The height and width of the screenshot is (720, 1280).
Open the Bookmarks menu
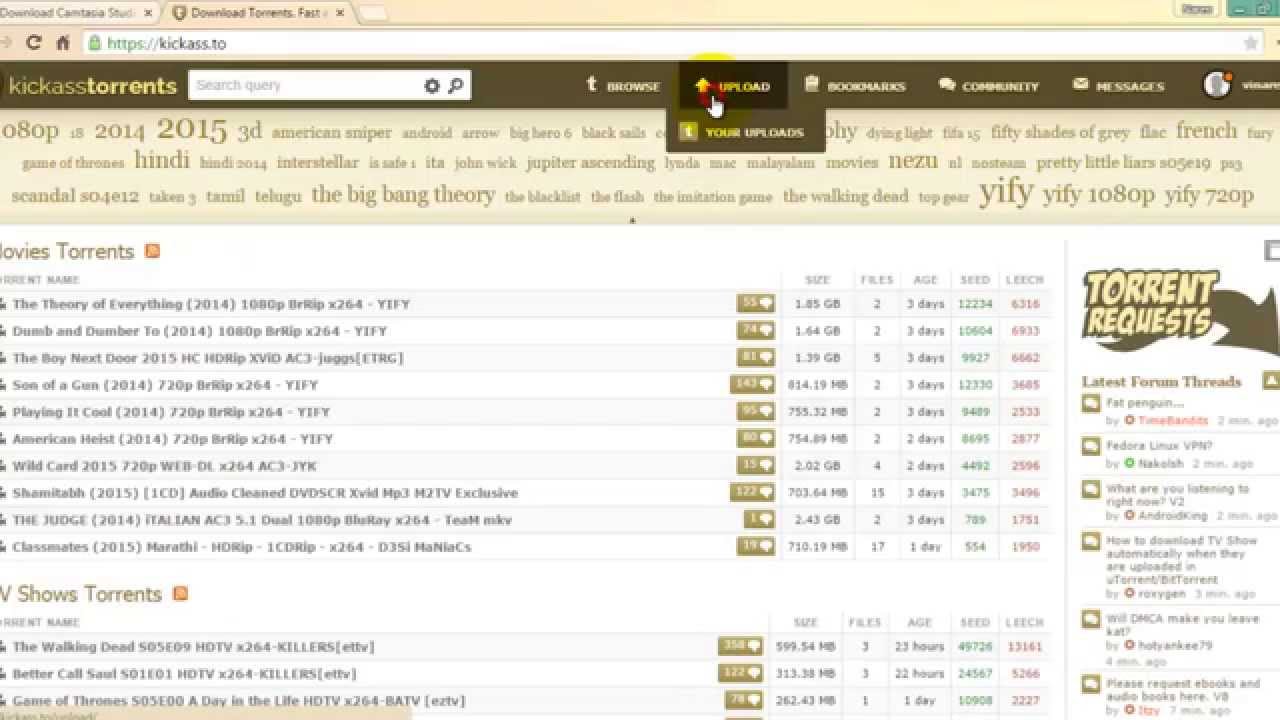tap(855, 86)
